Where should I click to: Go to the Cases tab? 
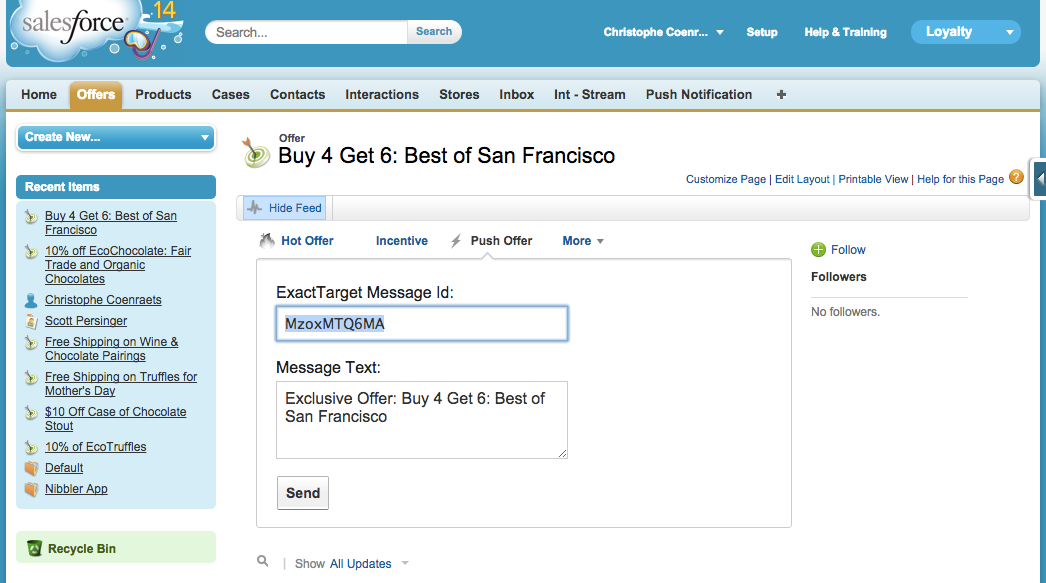[231, 95]
